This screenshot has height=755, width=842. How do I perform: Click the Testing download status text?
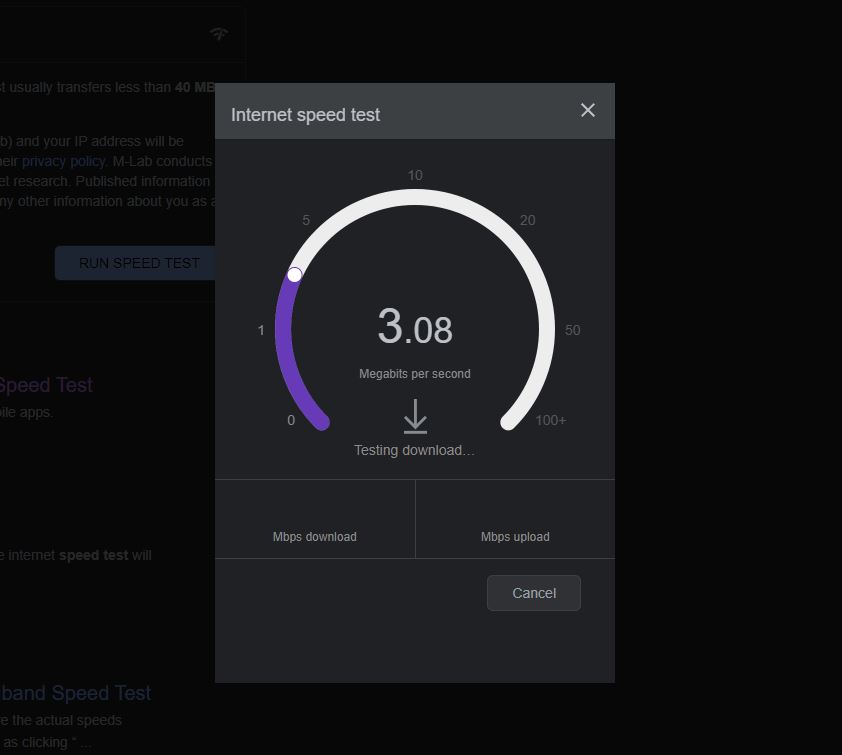click(x=414, y=450)
